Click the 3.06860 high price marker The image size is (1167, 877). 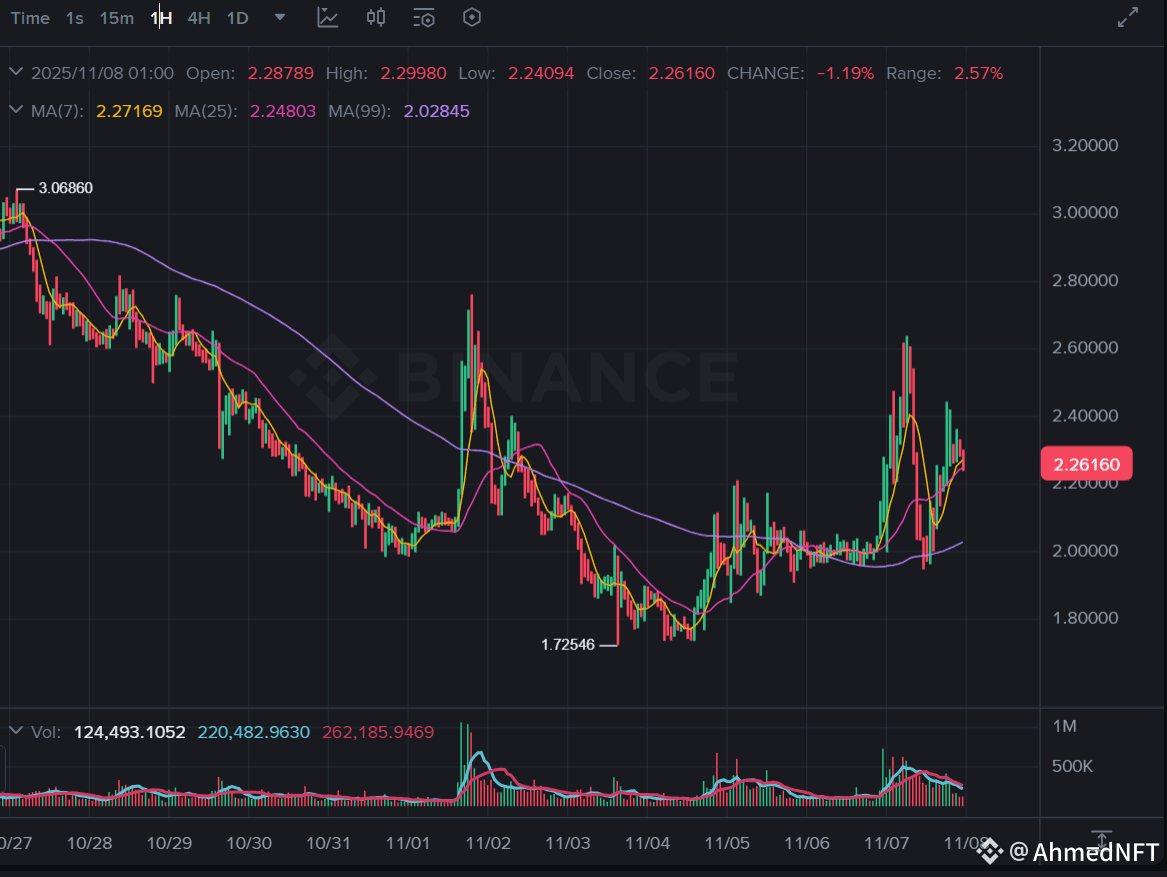(x=65, y=188)
